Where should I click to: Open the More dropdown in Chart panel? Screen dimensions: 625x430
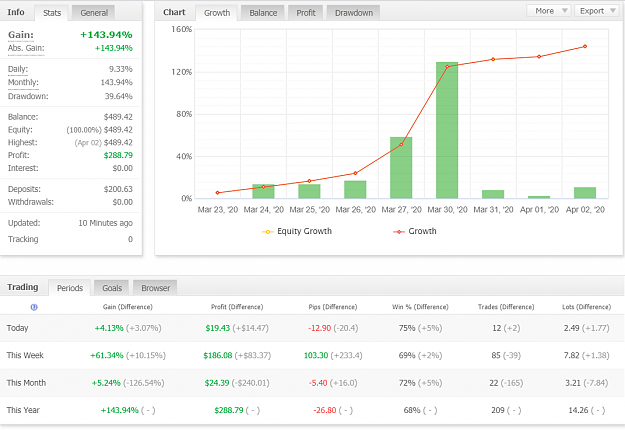[x=549, y=11]
